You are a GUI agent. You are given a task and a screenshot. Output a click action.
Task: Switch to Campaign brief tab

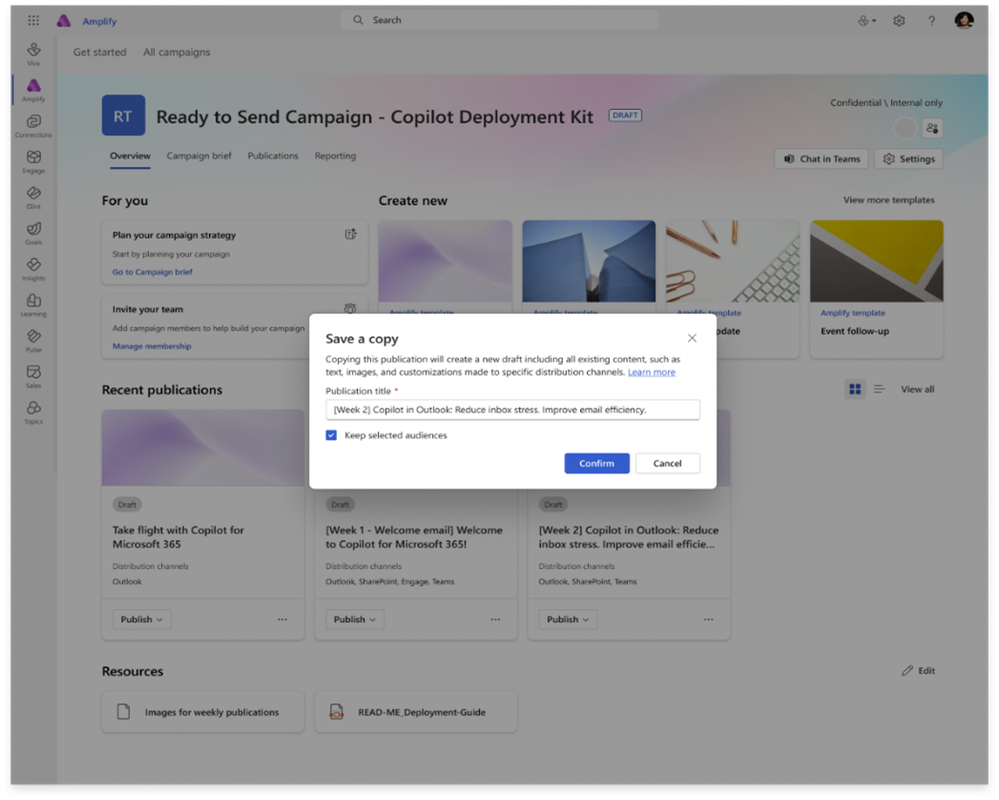pyautogui.click(x=199, y=156)
